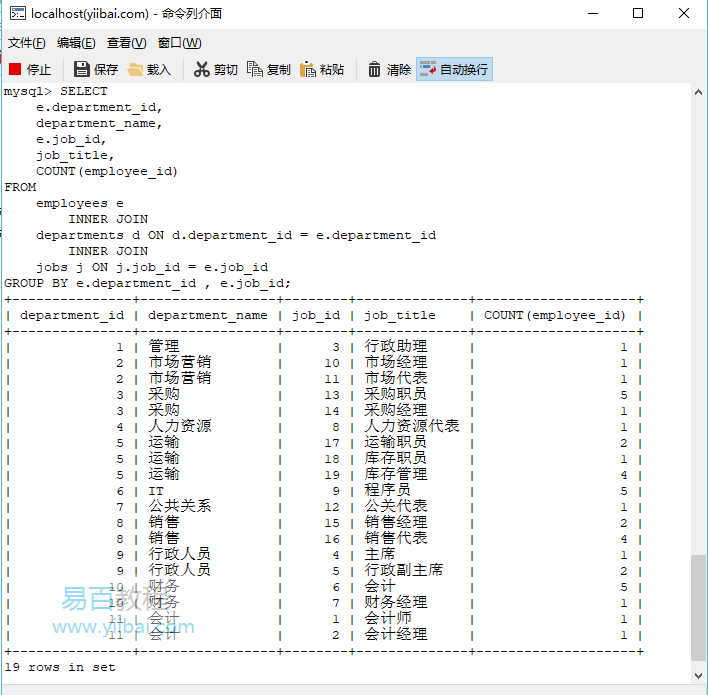Viewport: 708px width, 695px height.
Task: Click the scrollbar down arrow
Action: 698,678
